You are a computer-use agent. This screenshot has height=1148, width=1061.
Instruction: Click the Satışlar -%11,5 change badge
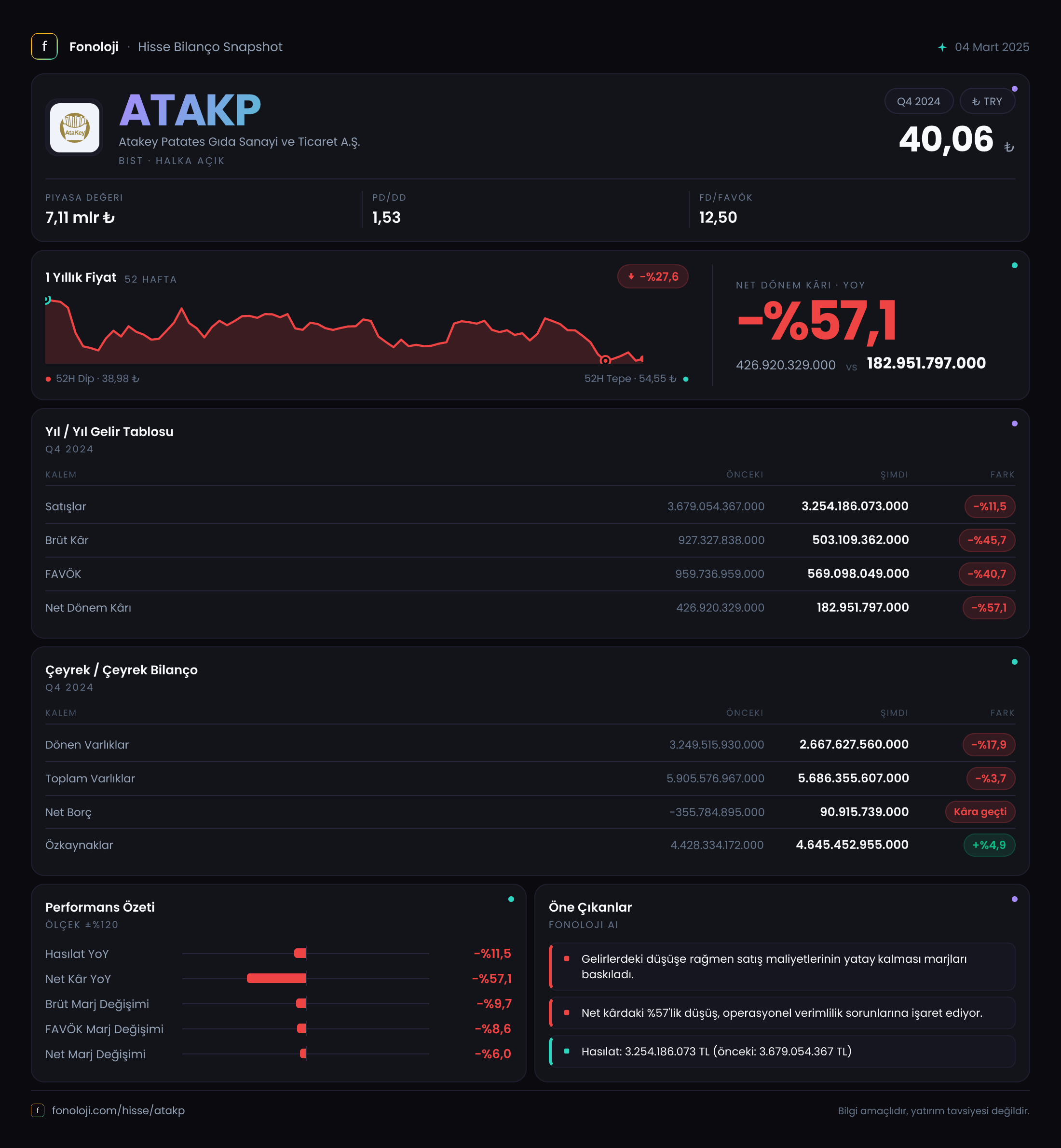989,506
